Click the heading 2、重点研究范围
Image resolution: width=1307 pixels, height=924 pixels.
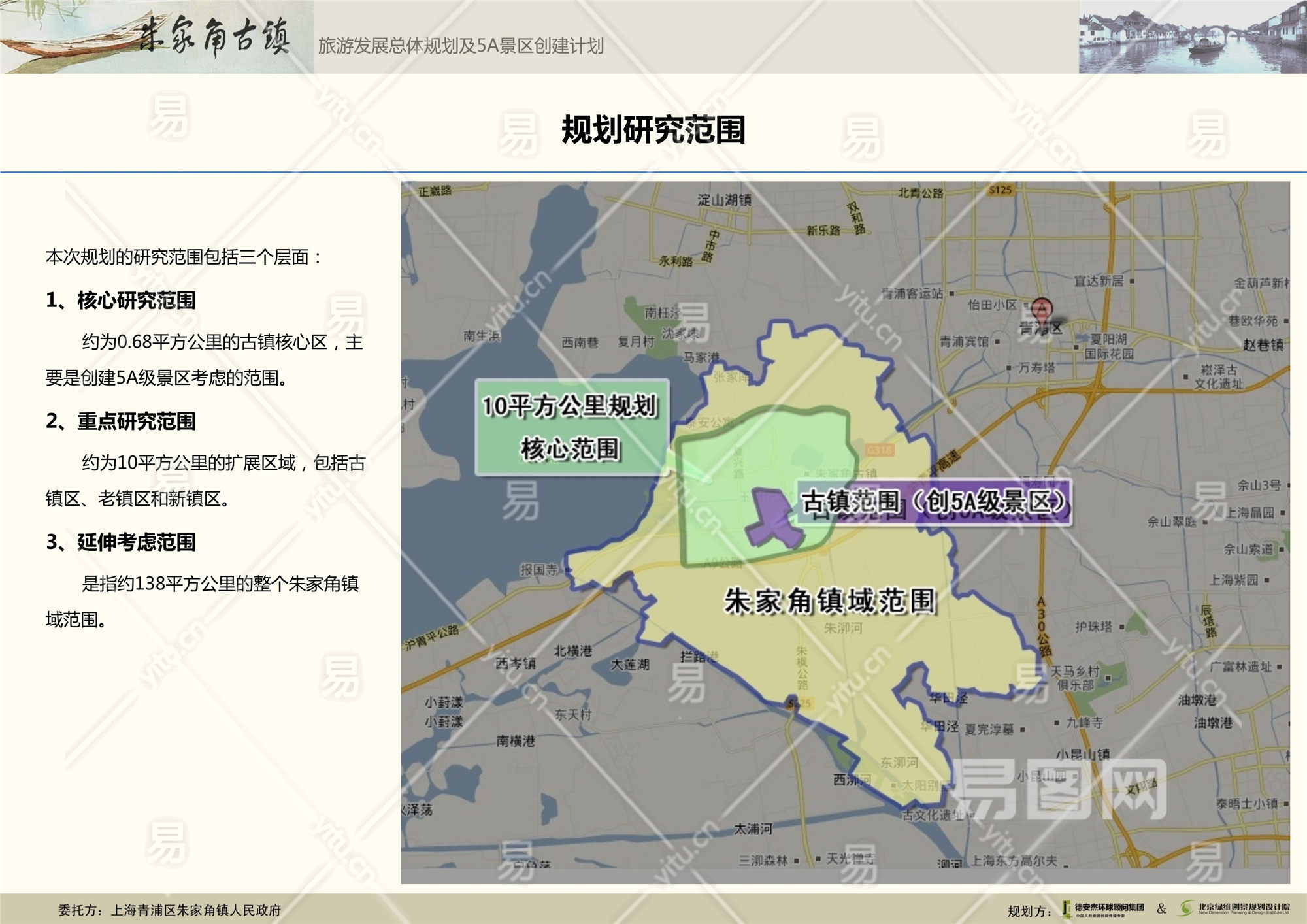[121, 421]
